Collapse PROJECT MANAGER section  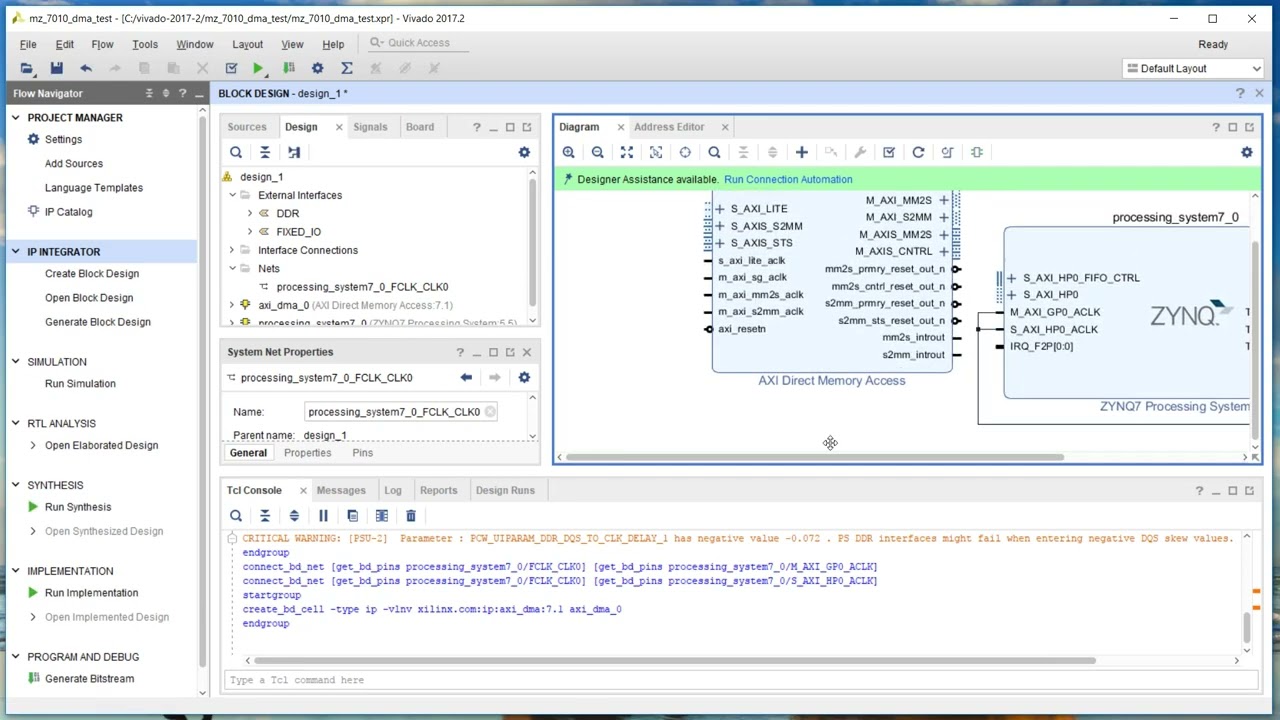coord(15,118)
